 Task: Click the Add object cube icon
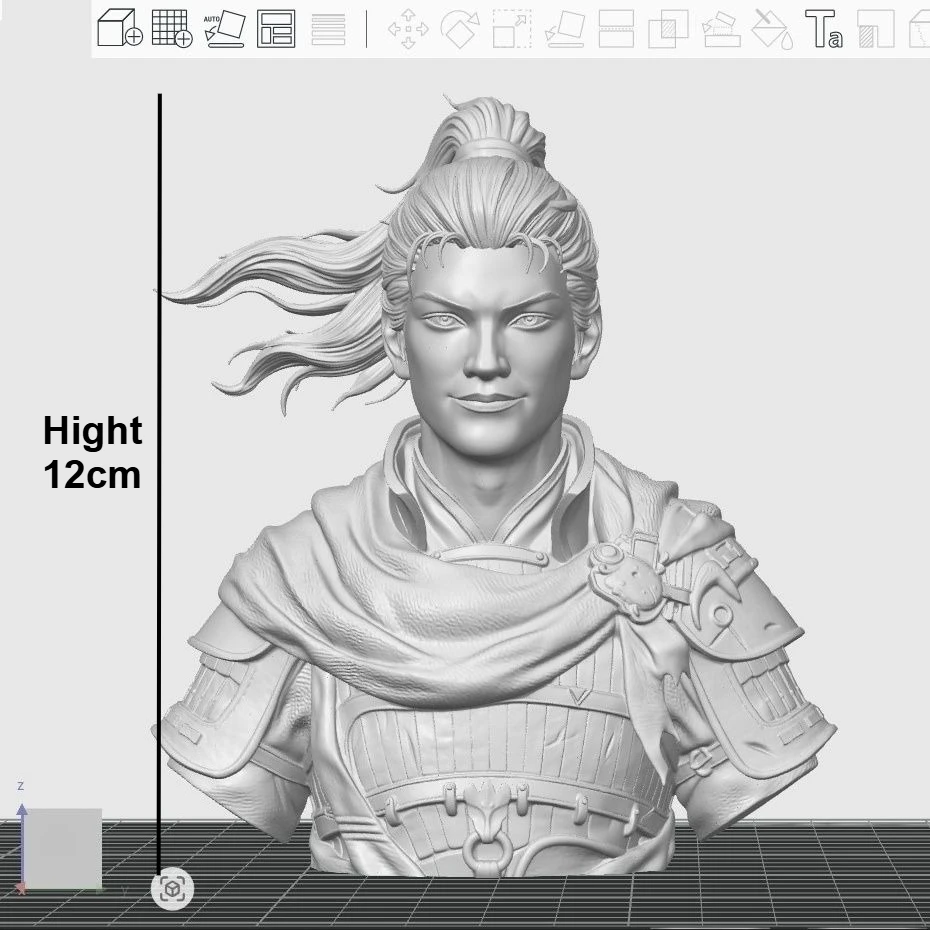click(119, 28)
